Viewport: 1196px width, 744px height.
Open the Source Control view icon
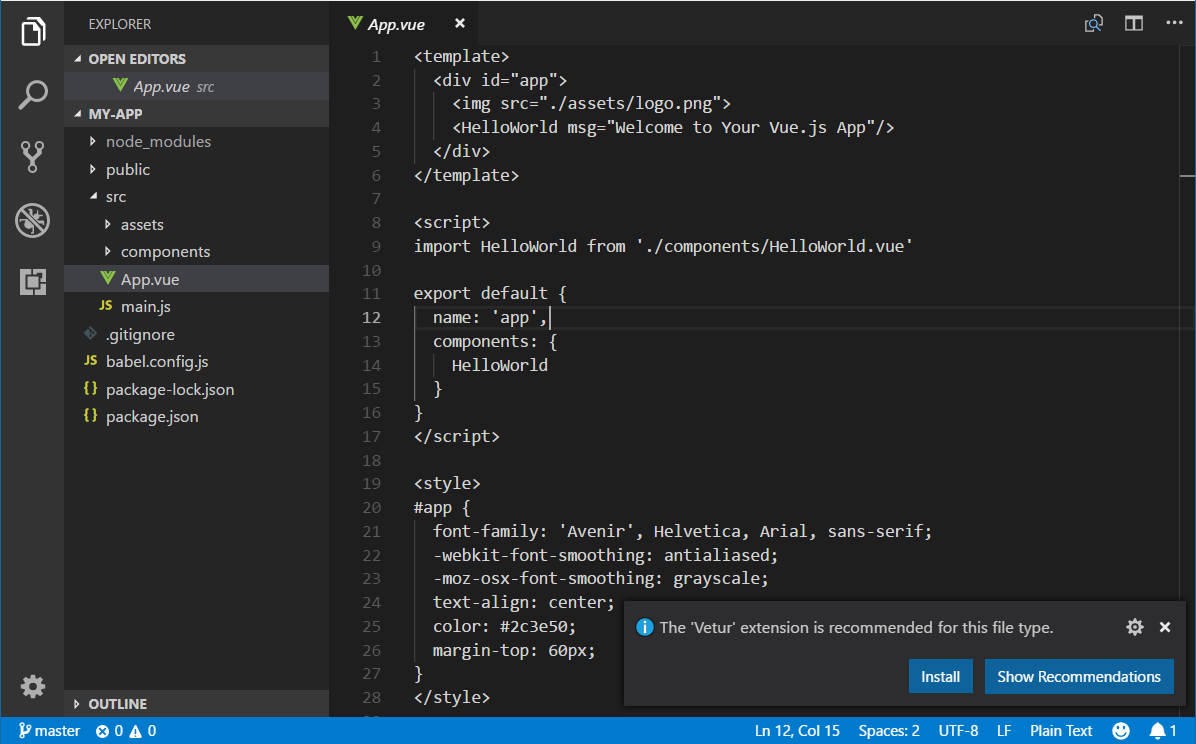pos(33,157)
